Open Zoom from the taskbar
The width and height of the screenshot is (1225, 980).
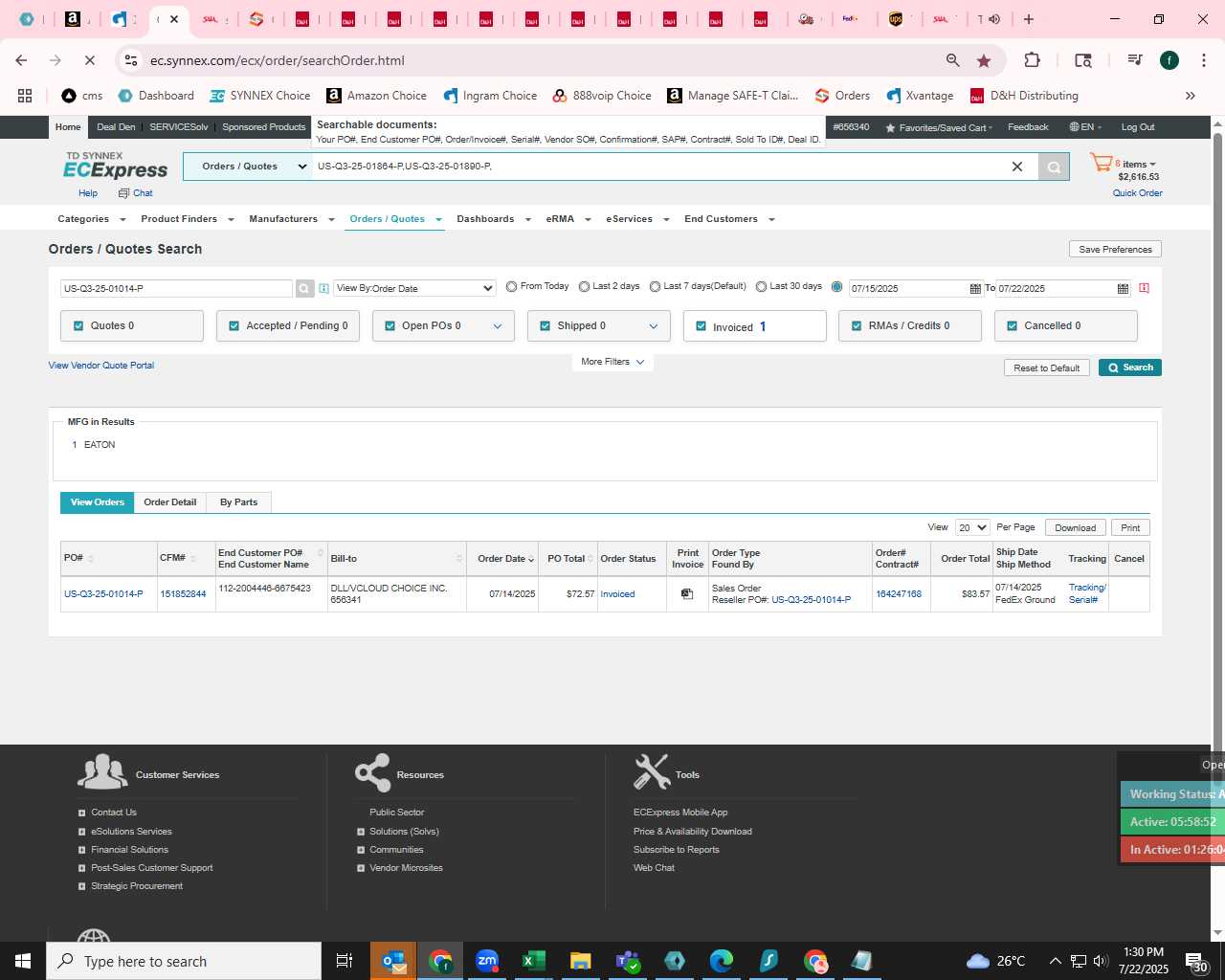(487, 961)
